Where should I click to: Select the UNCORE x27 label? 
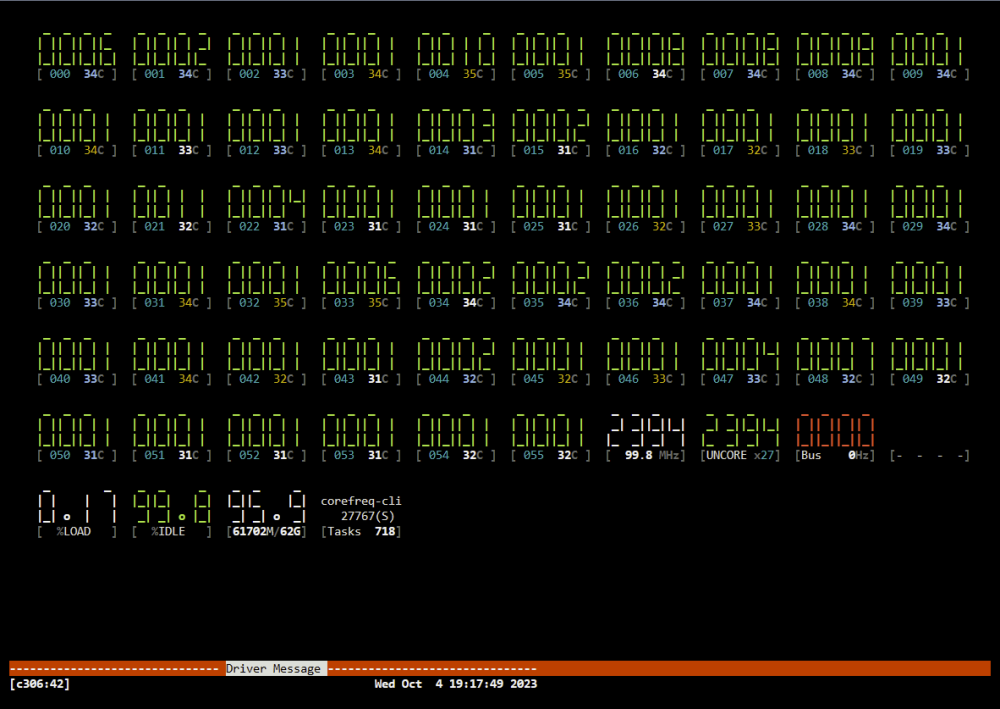(x=740, y=455)
